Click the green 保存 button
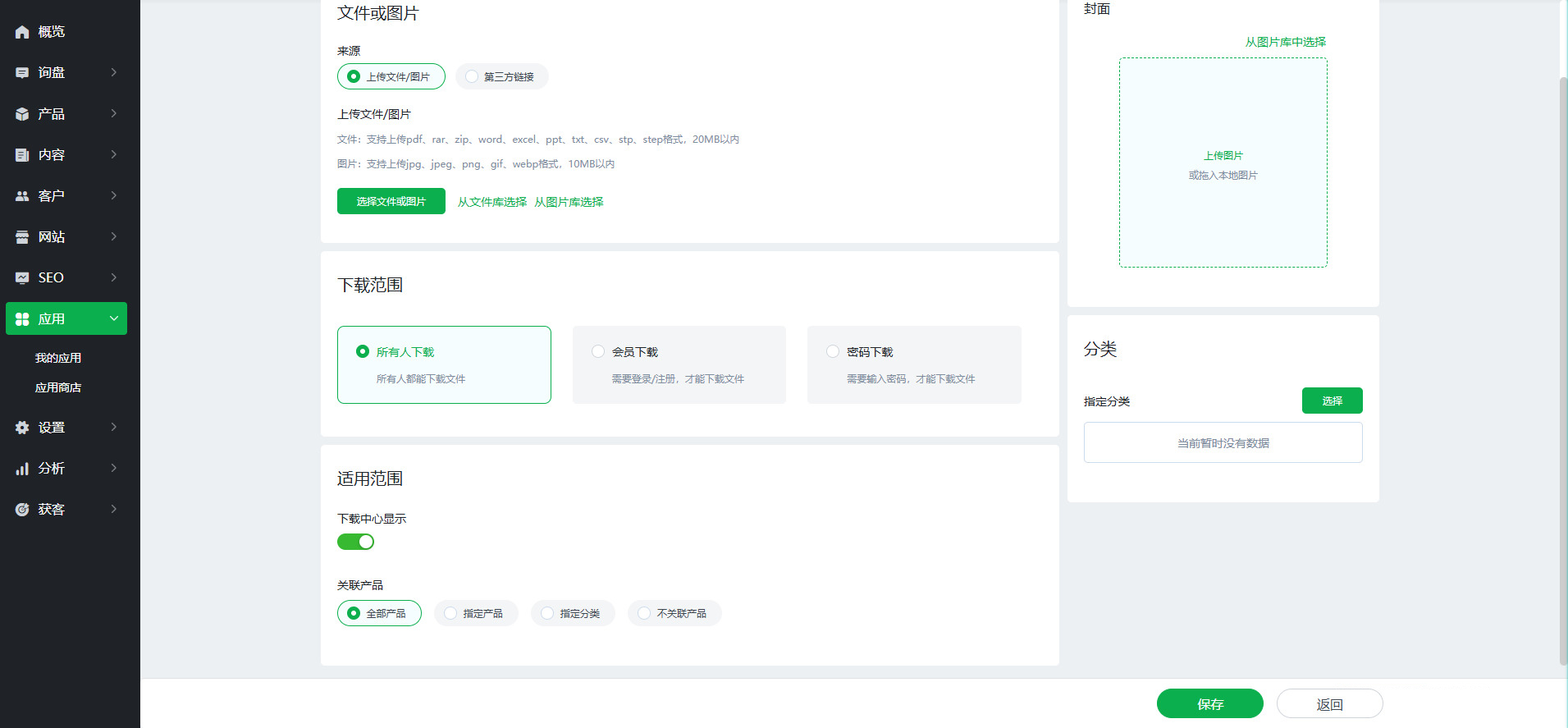The height and width of the screenshot is (728, 1568). [1209, 703]
